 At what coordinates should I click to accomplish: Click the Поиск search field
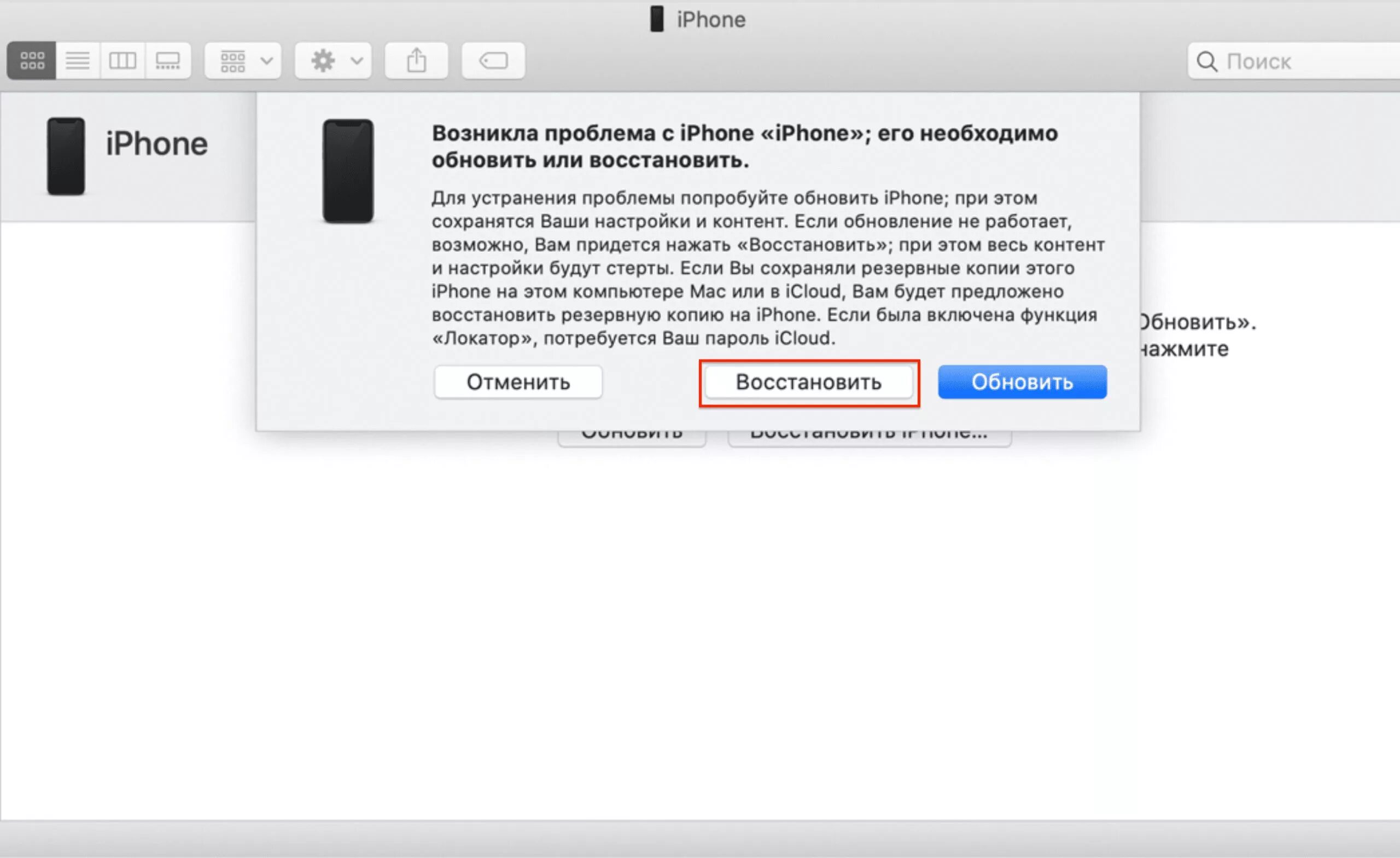click(x=1290, y=60)
